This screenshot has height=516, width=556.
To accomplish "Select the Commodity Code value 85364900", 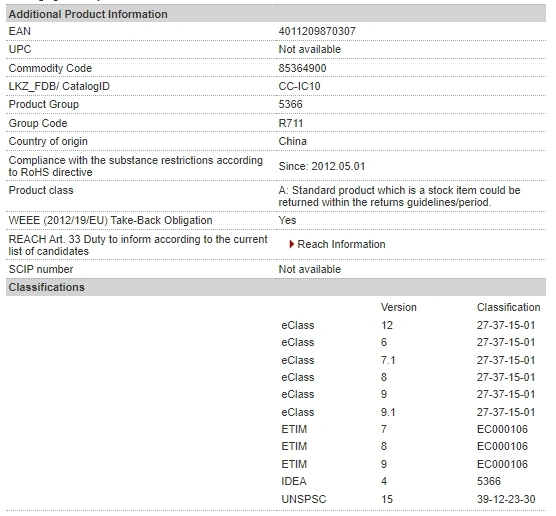I will [302, 68].
